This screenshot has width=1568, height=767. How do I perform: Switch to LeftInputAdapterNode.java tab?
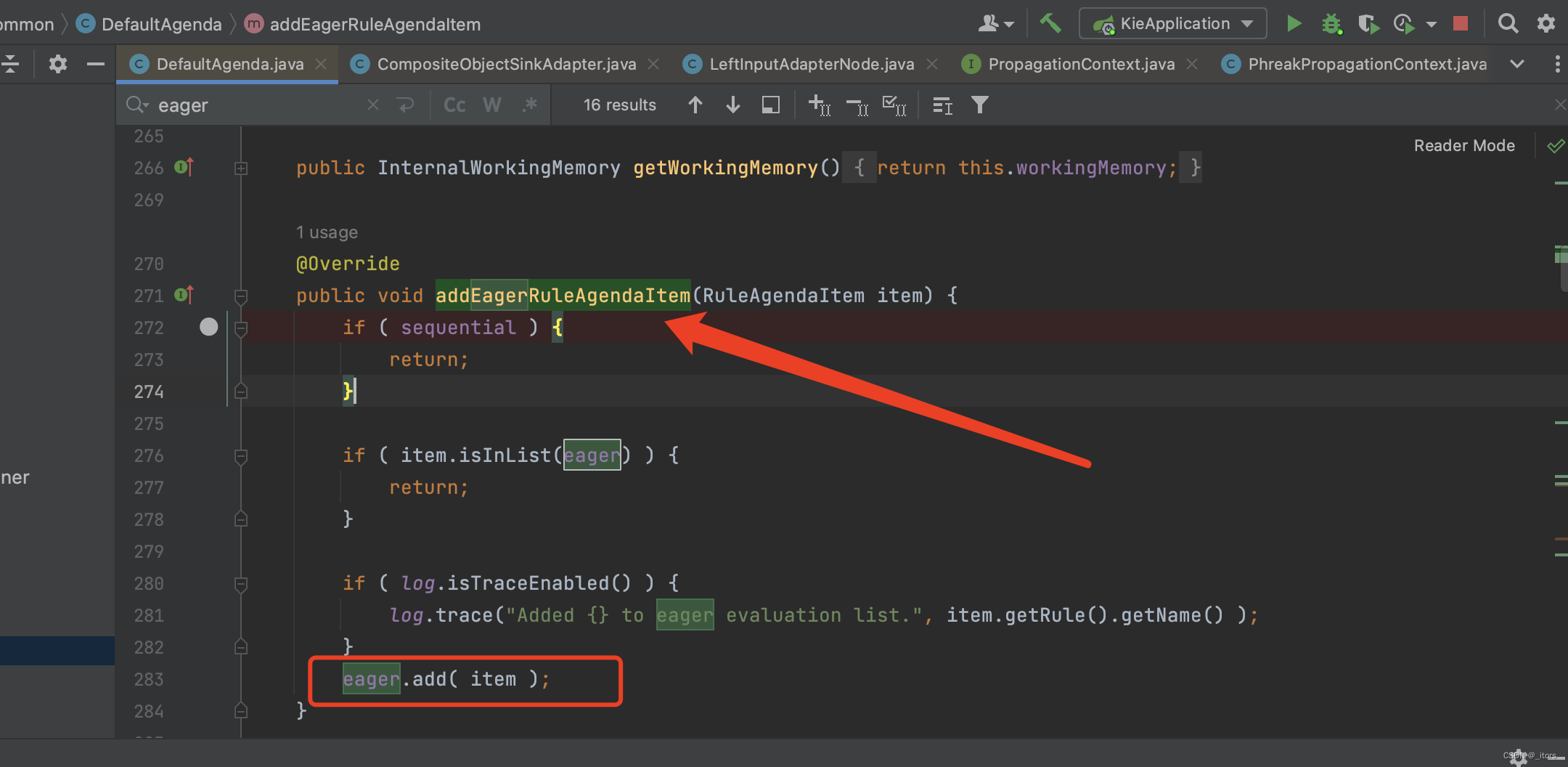tap(812, 64)
